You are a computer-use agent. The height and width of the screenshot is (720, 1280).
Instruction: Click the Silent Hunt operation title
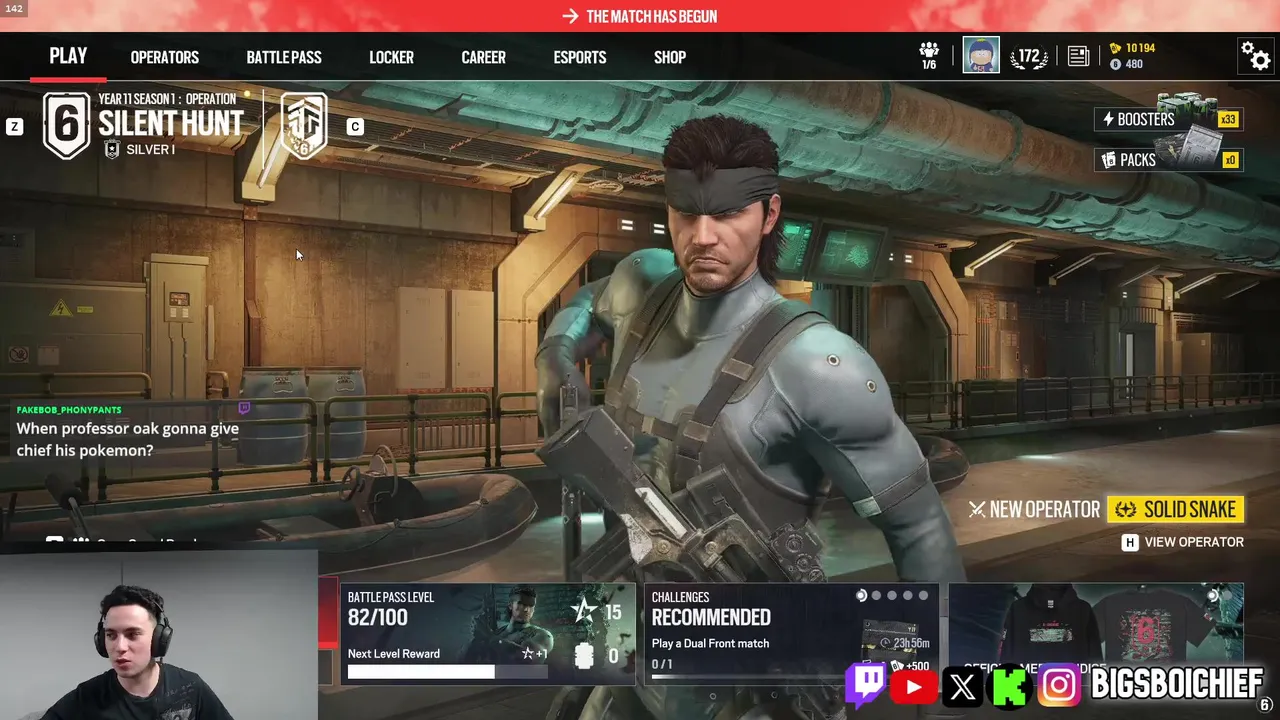click(x=171, y=124)
